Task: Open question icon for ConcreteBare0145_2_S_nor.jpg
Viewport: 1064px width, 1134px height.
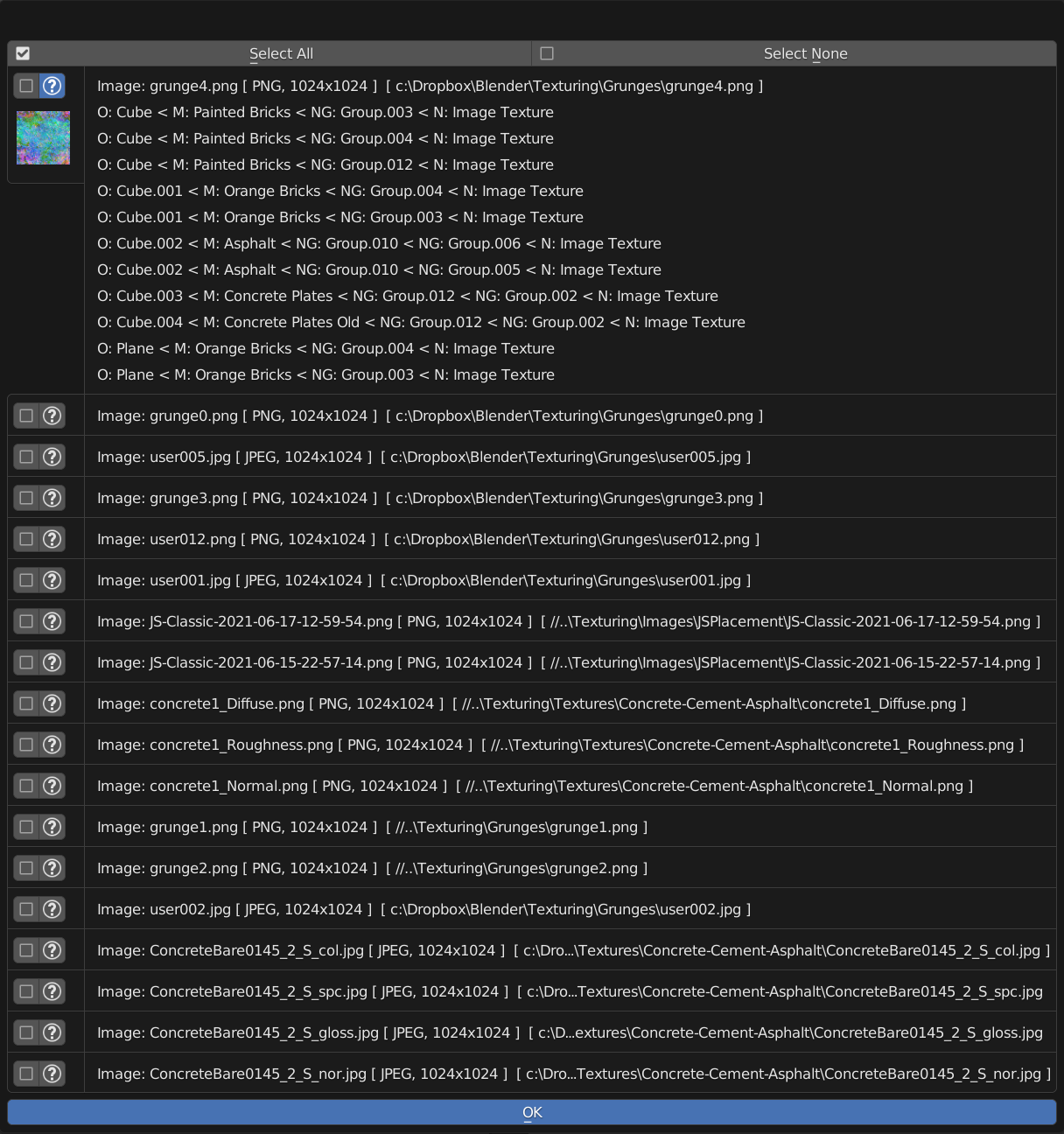Action: click(x=52, y=1074)
